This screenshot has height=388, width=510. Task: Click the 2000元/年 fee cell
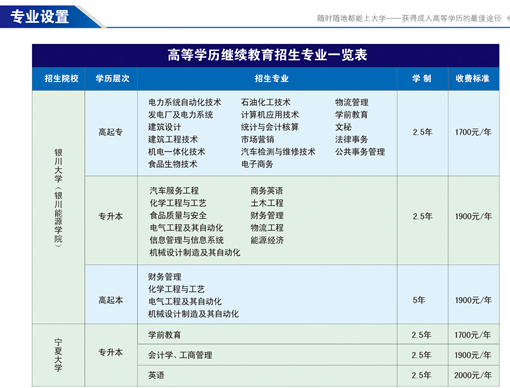473,375
